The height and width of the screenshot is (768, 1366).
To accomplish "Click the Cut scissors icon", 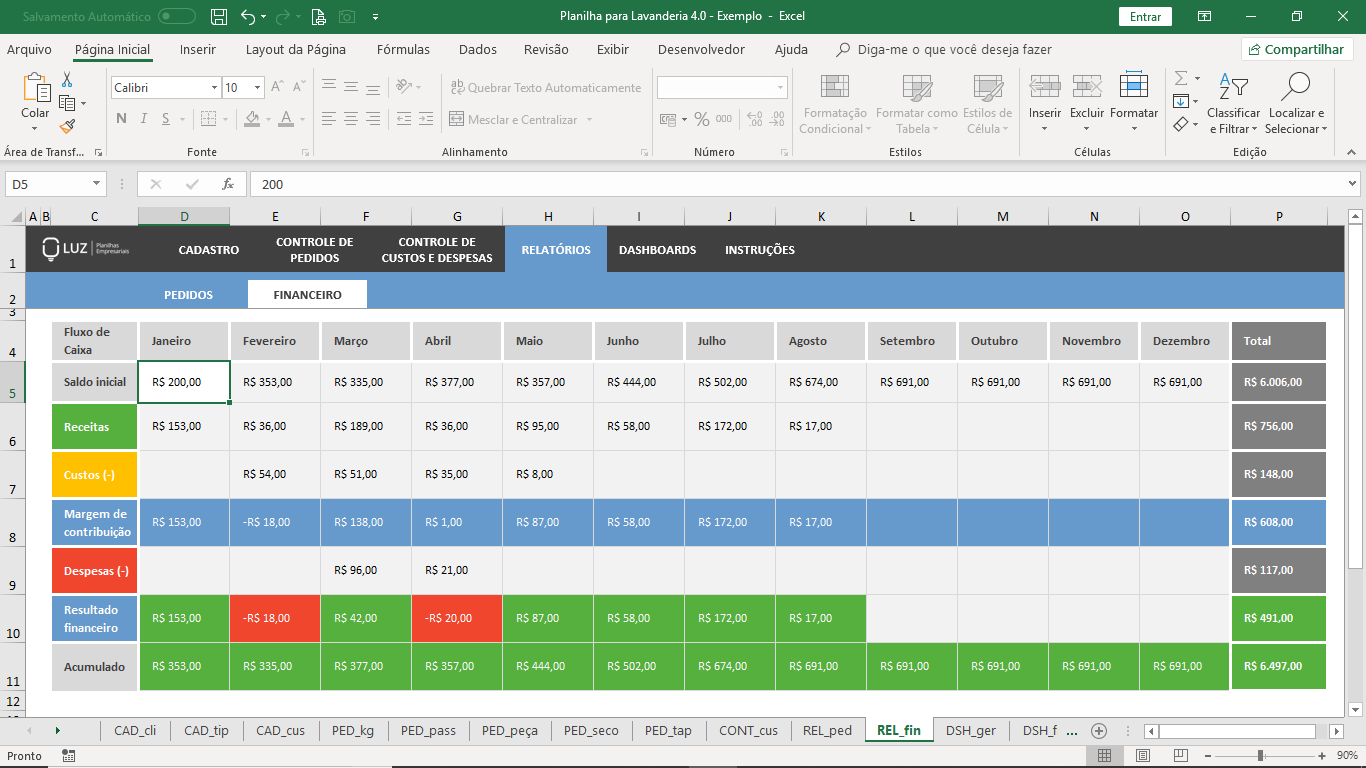I will (67, 80).
